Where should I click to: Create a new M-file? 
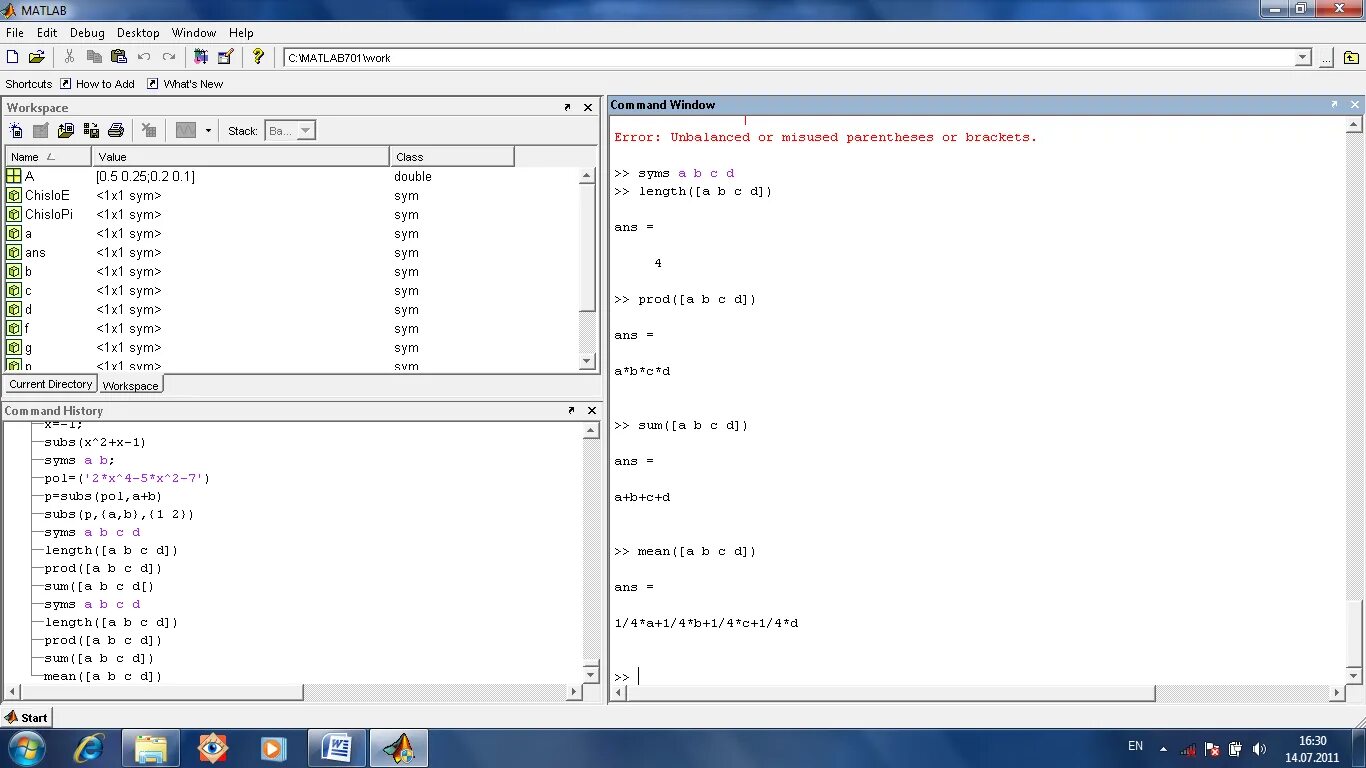click(12, 57)
